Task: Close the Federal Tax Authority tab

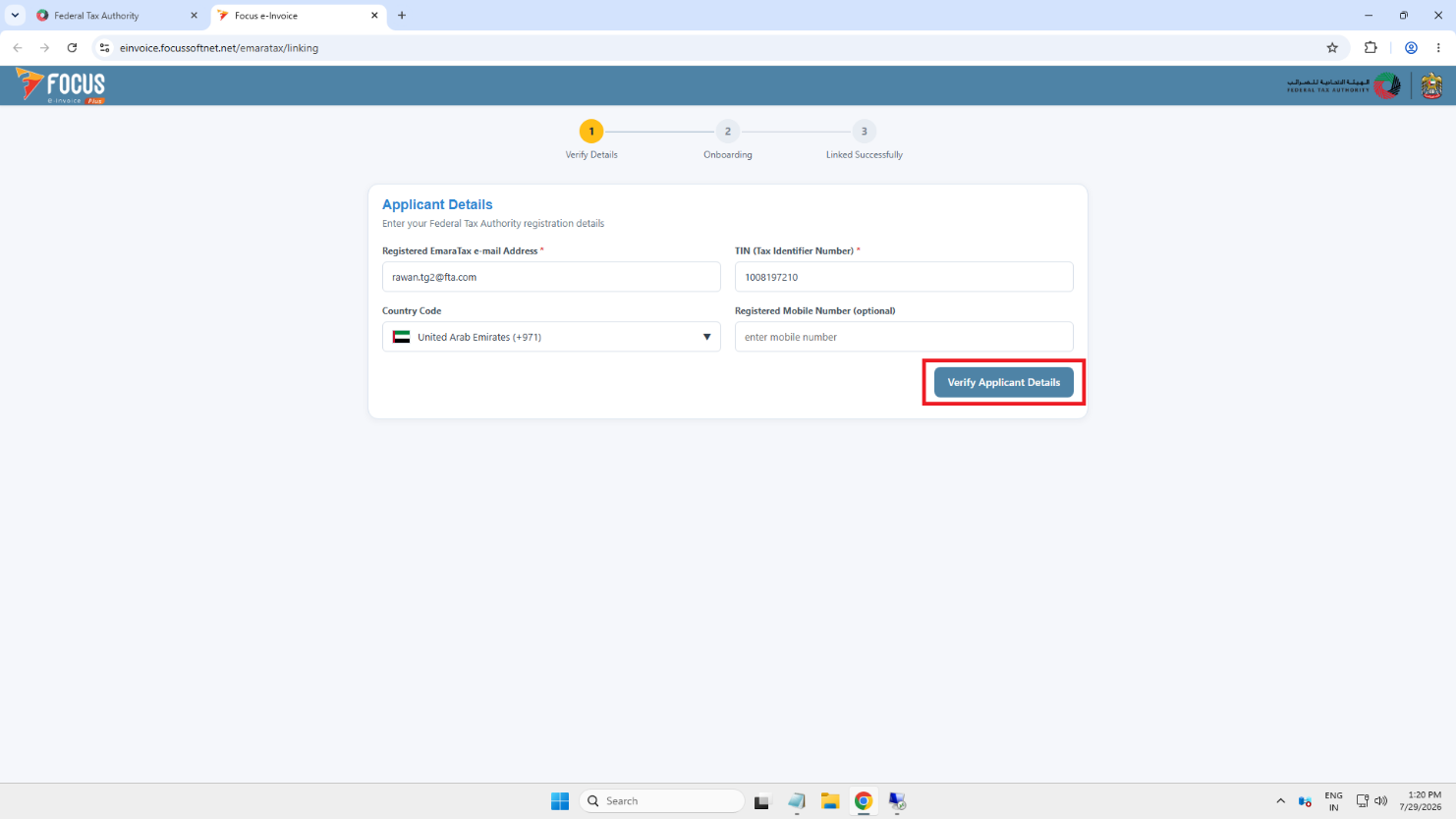Action: (194, 16)
